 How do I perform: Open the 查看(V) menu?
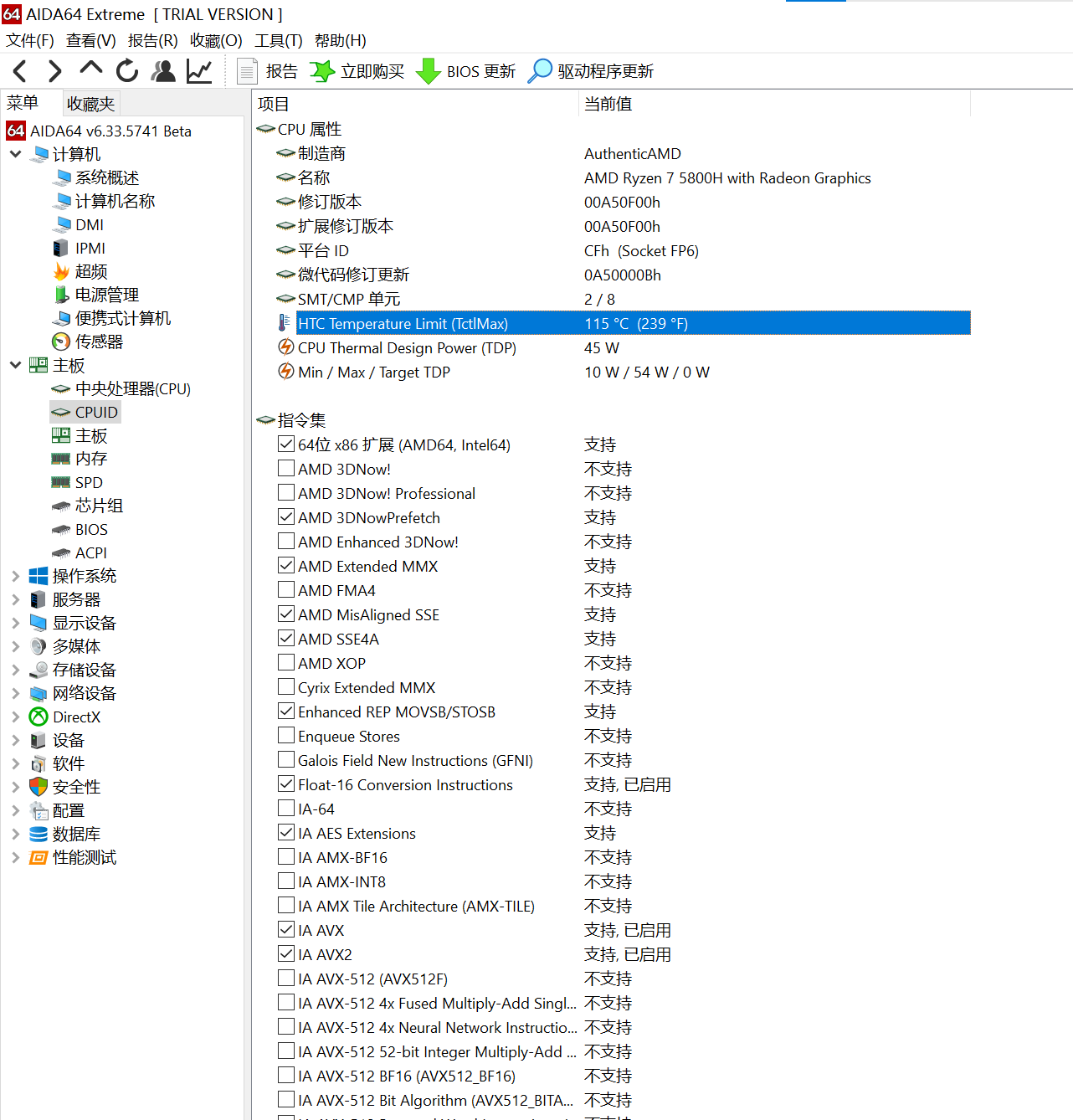(x=91, y=40)
